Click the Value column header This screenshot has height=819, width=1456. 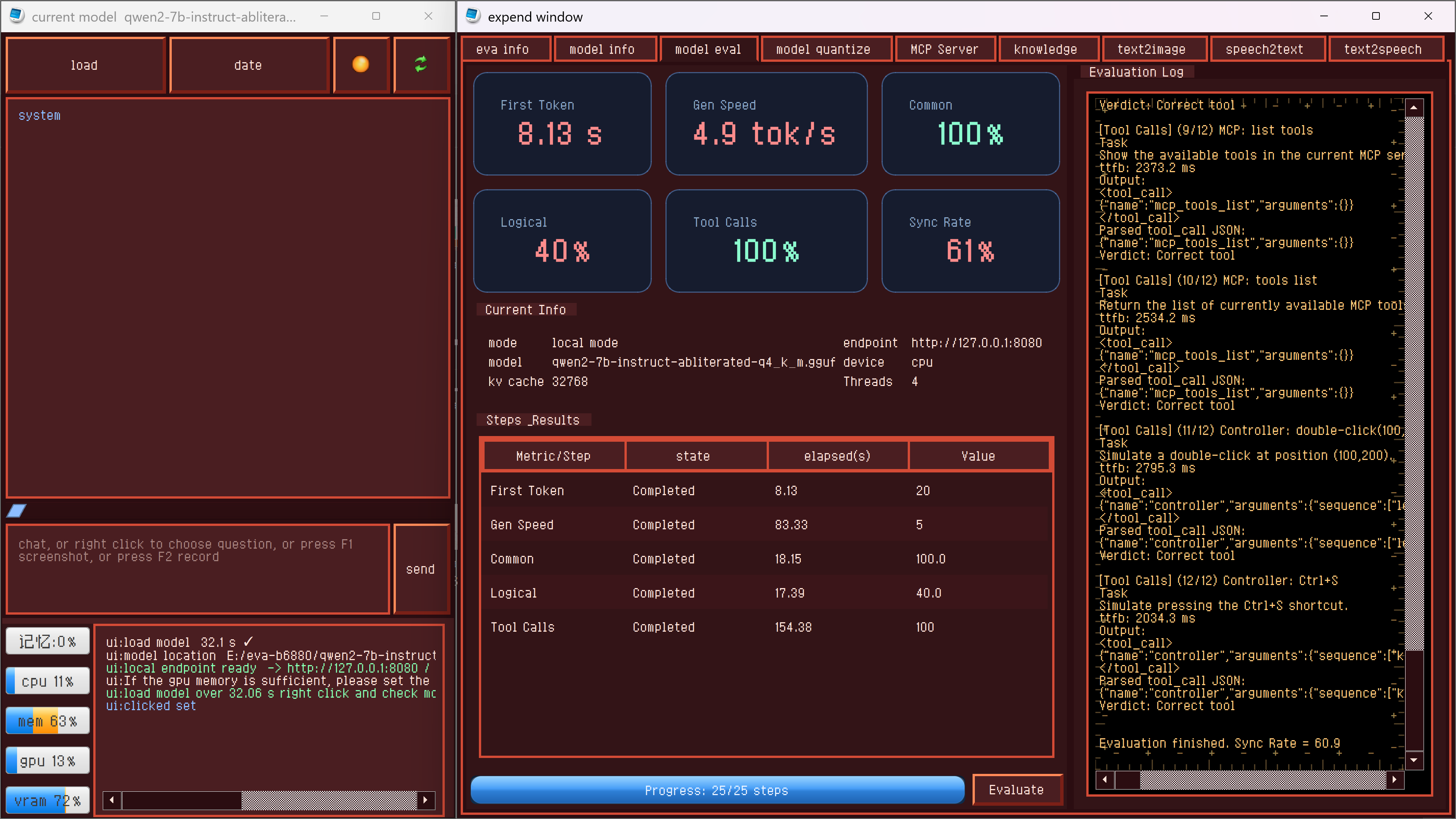point(978,455)
